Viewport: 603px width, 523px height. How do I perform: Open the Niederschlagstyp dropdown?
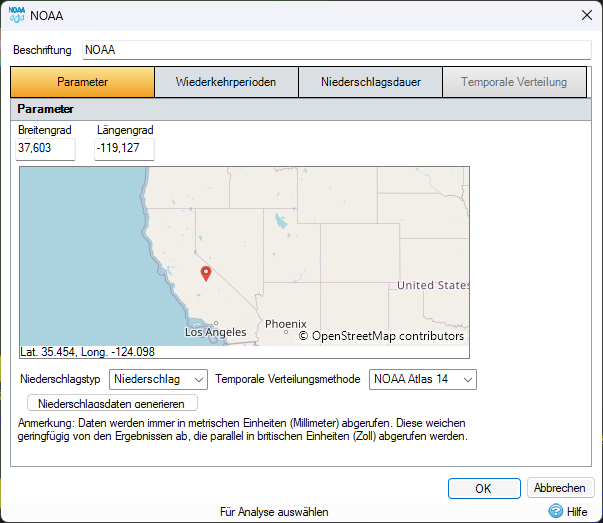point(158,380)
